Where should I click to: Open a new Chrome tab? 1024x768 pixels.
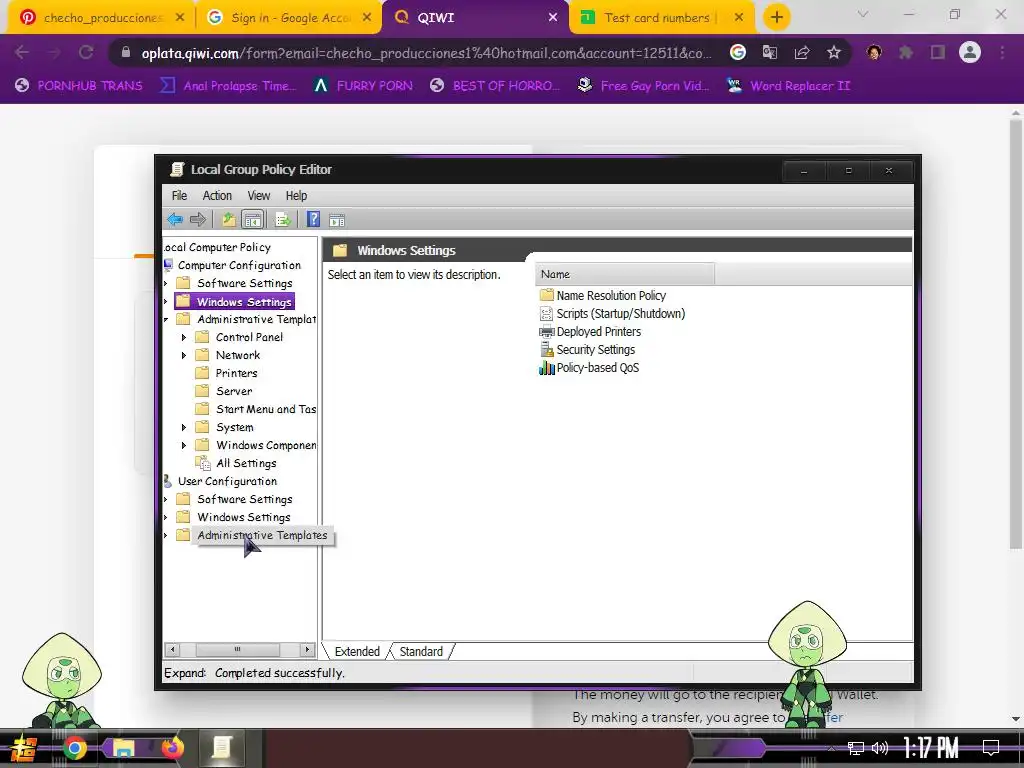(776, 18)
